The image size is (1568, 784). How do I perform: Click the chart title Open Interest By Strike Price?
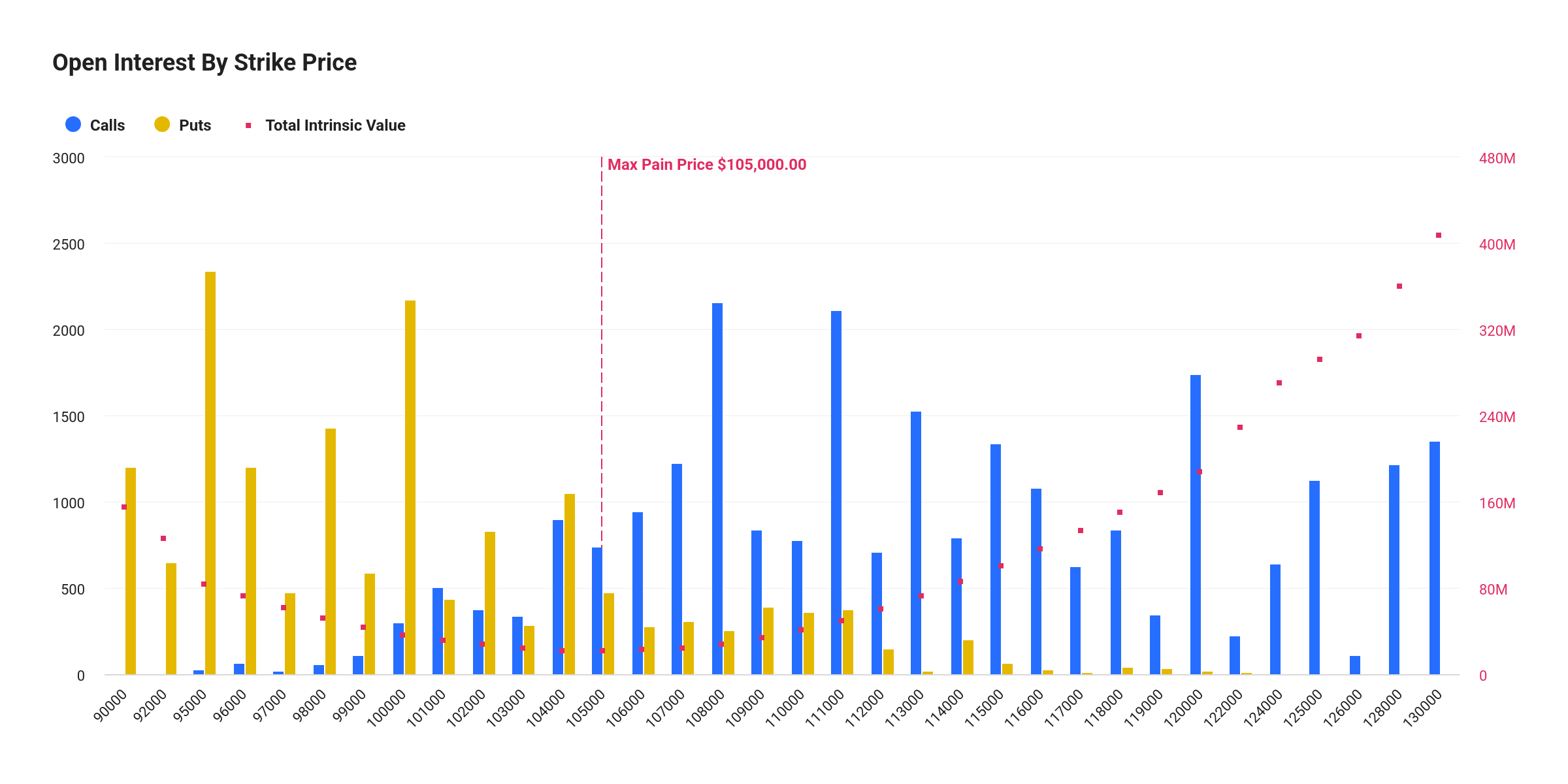click(x=204, y=62)
